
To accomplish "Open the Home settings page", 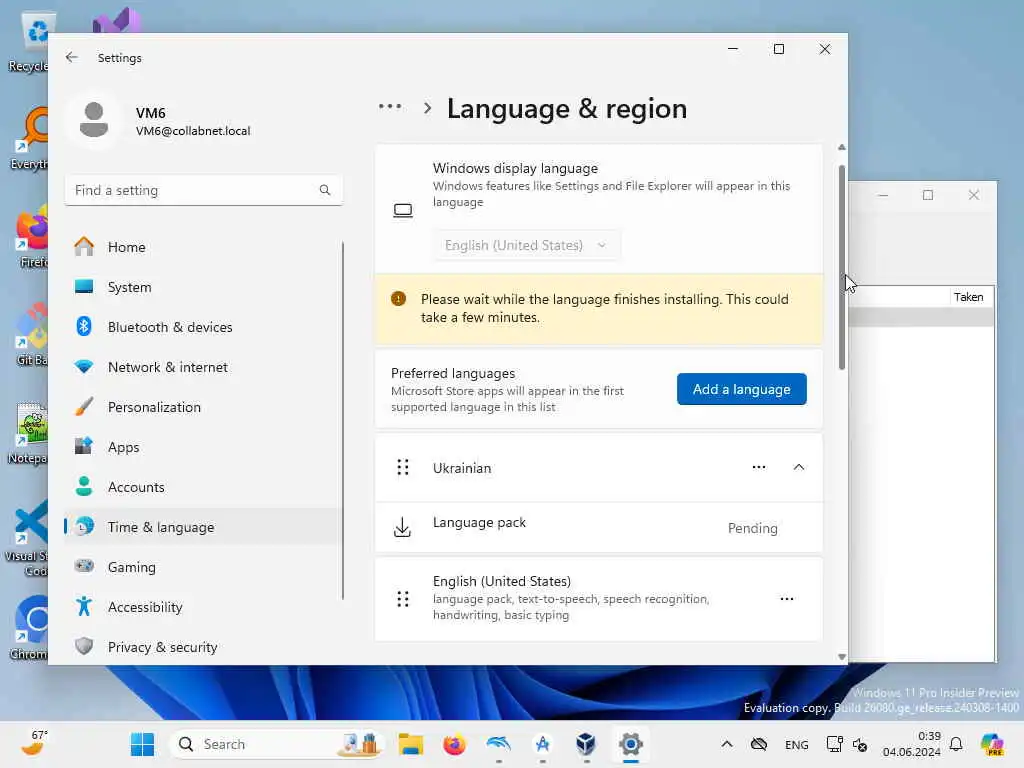I will pos(204,247).
